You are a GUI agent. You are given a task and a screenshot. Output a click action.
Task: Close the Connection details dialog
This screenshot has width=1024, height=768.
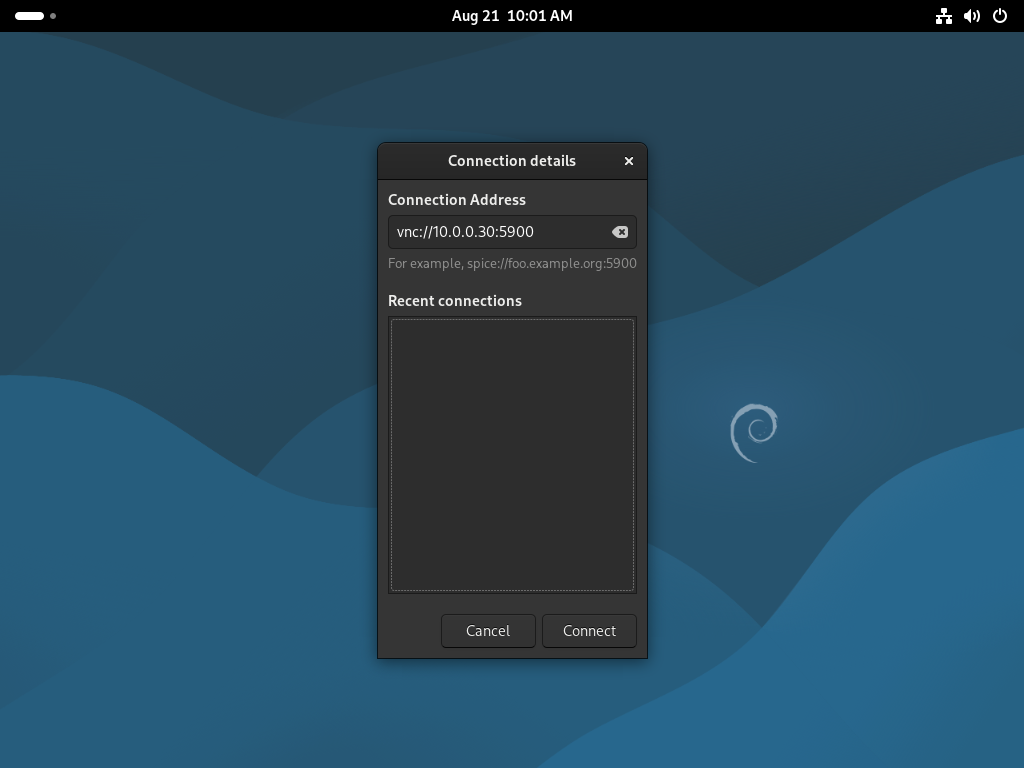pos(628,161)
